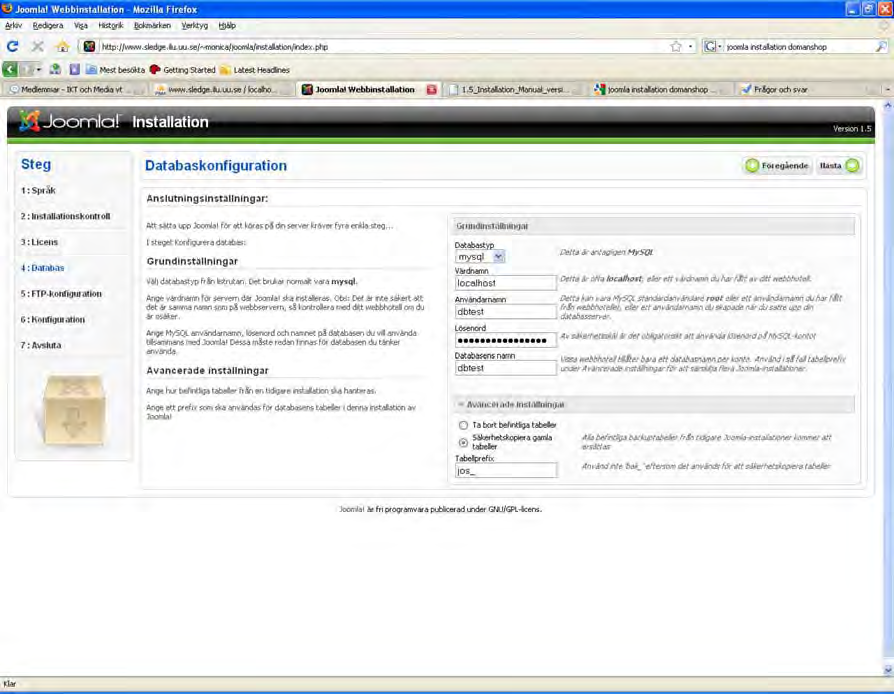Click step '7 : Avsluta'
This screenshot has width=894, height=694.
41,345
